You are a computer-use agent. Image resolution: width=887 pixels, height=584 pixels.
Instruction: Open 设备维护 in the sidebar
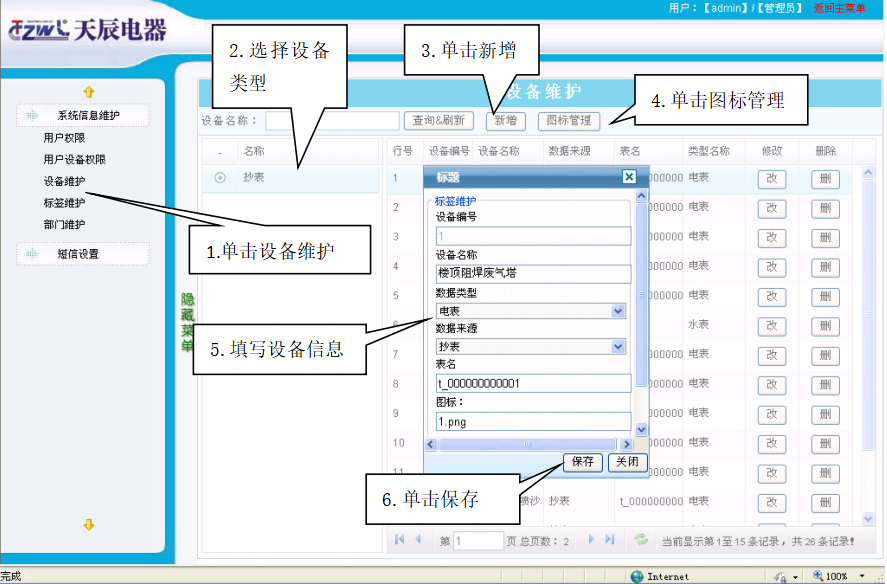click(64, 181)
